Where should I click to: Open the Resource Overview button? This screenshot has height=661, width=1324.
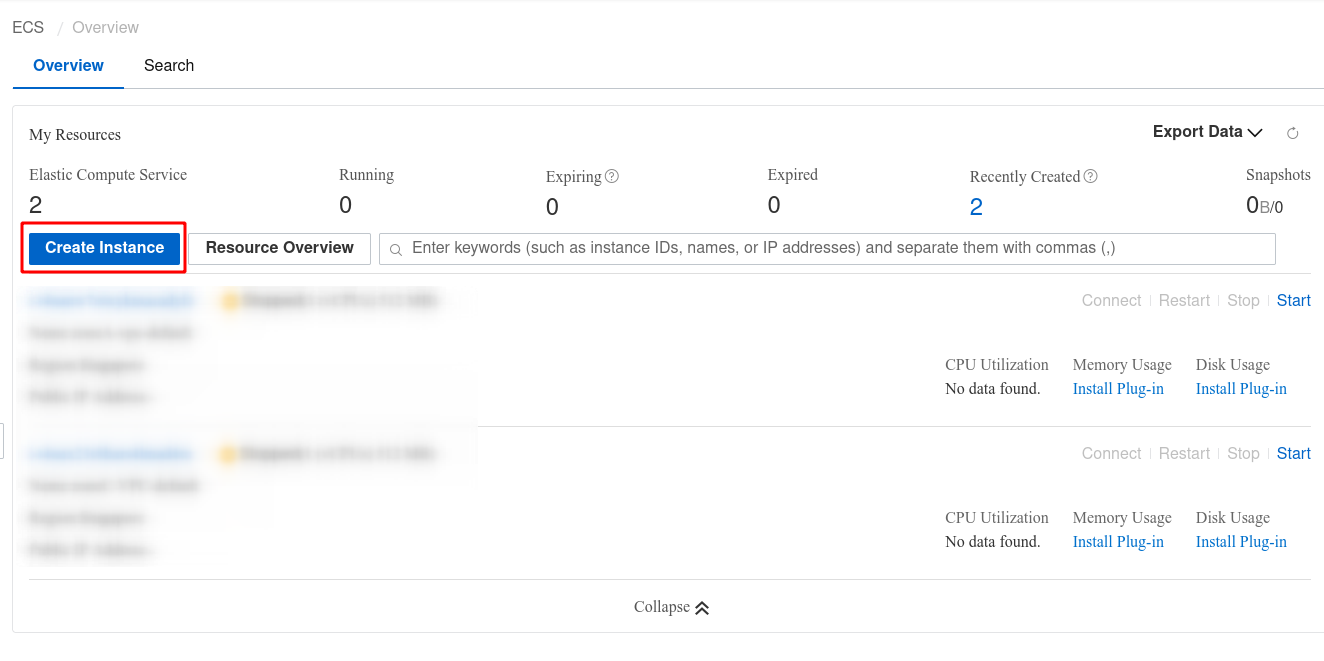tap(279, 248)
